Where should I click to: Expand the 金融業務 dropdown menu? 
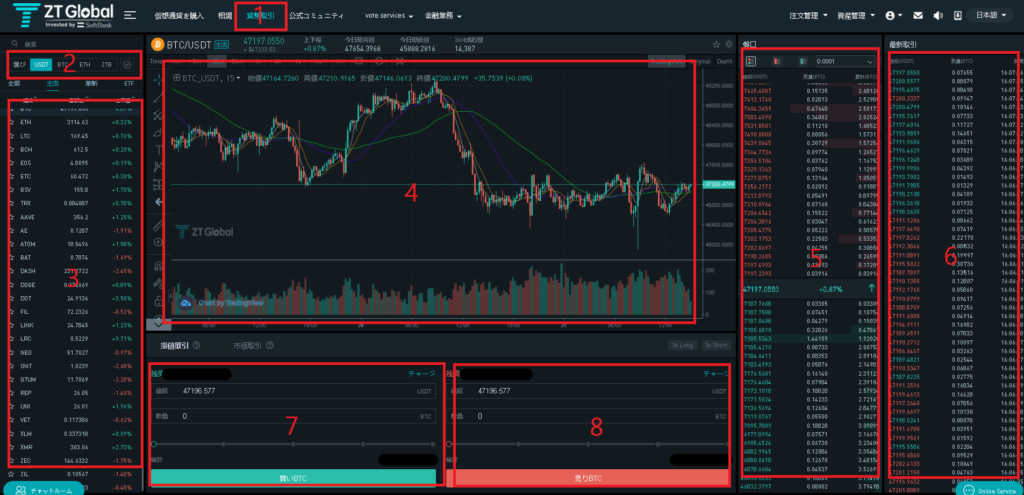tap(443, 15)
